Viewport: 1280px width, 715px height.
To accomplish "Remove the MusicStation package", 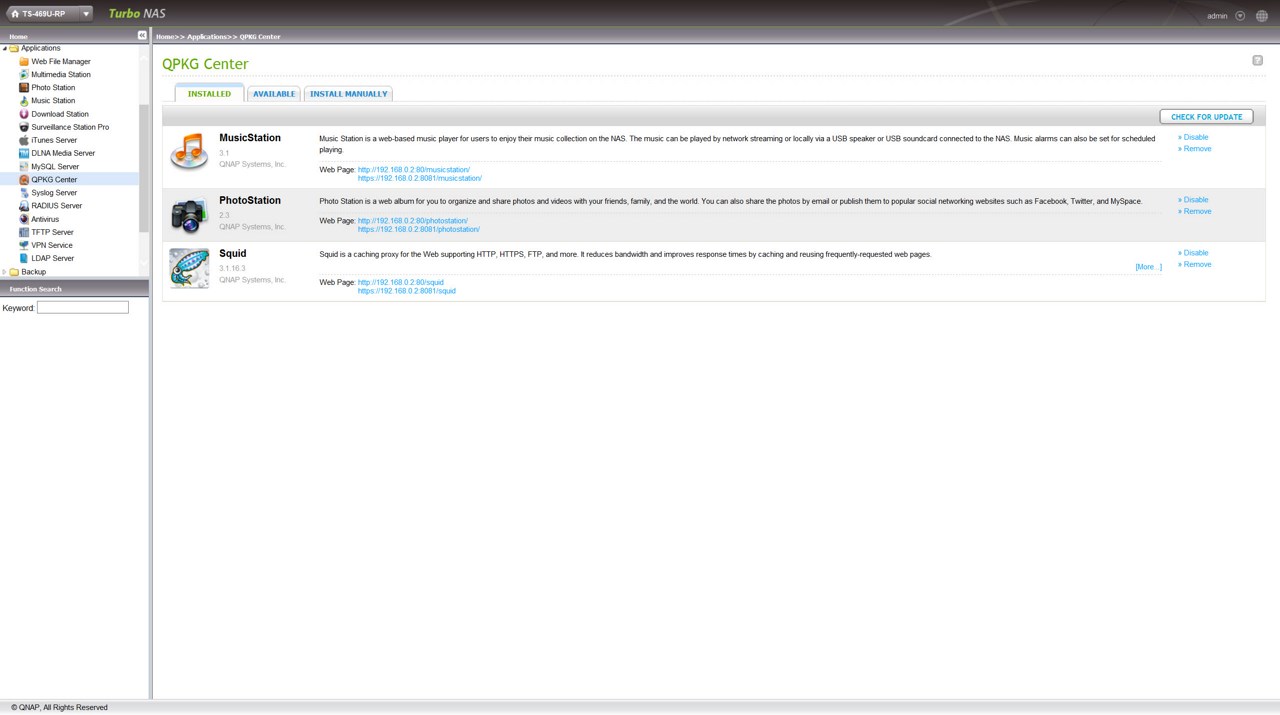I will [1195, 149].
